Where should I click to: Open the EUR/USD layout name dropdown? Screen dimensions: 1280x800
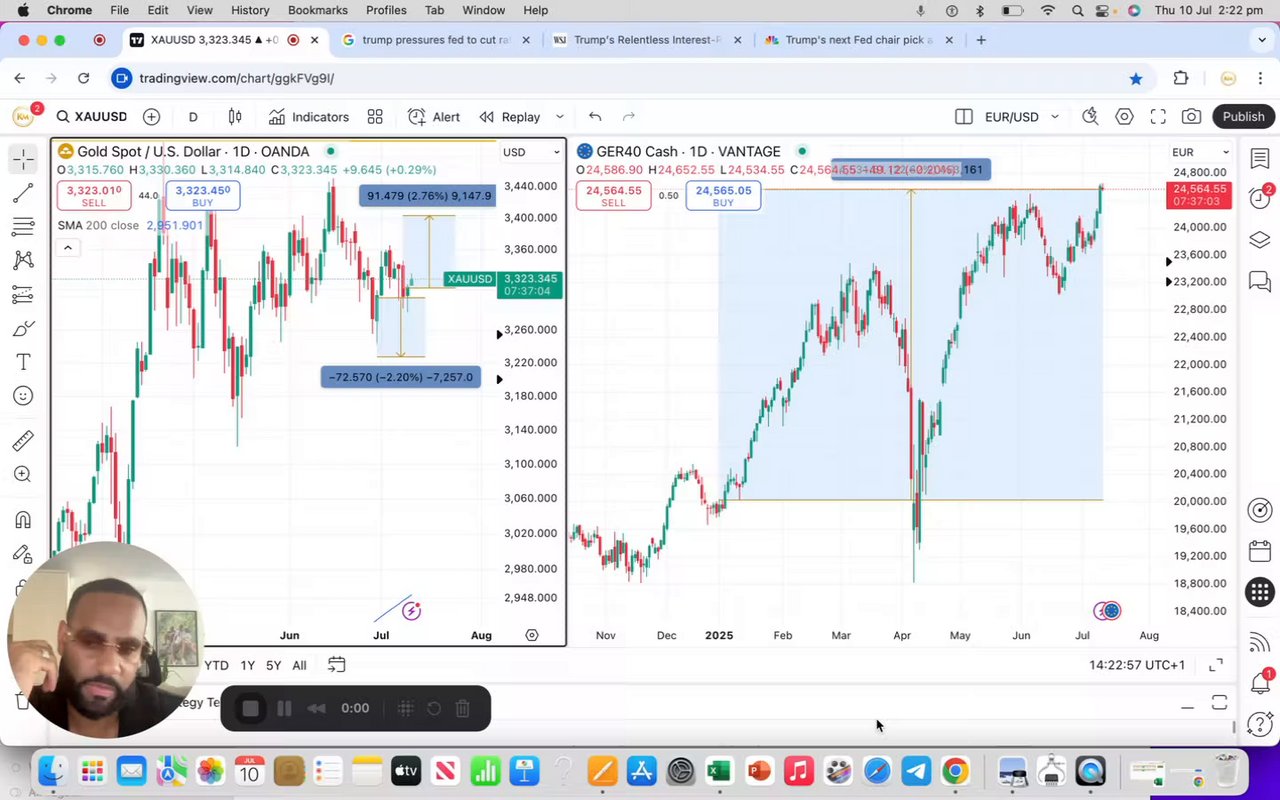tap(1021, 117)
